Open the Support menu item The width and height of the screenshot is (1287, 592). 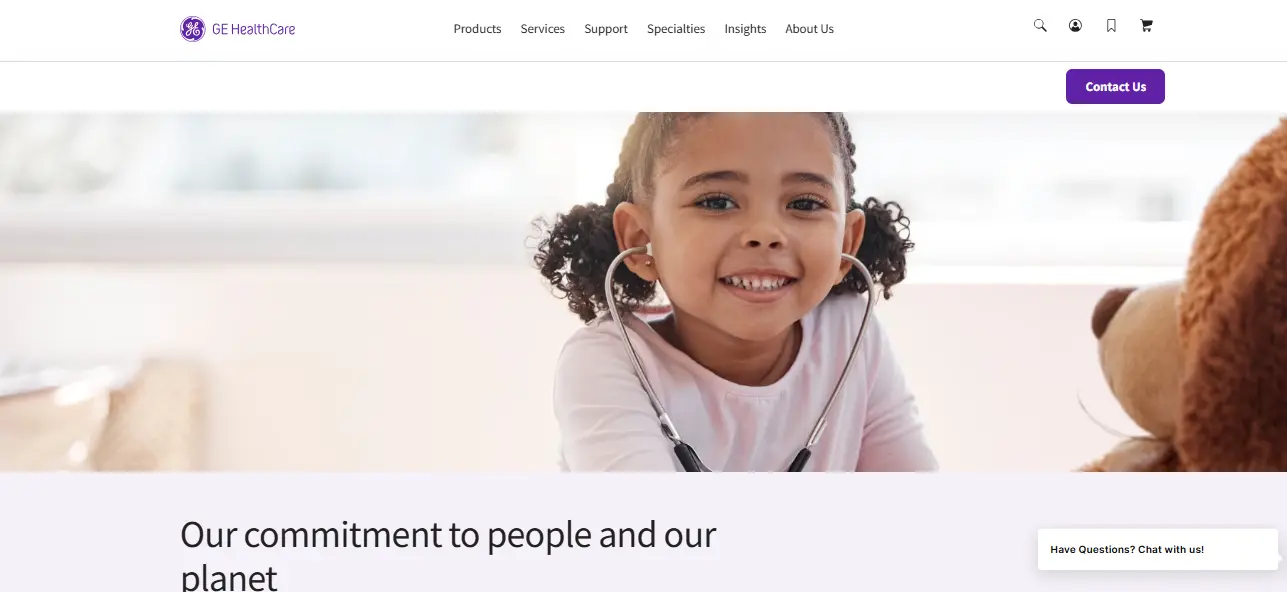click(x=606, y=29)
